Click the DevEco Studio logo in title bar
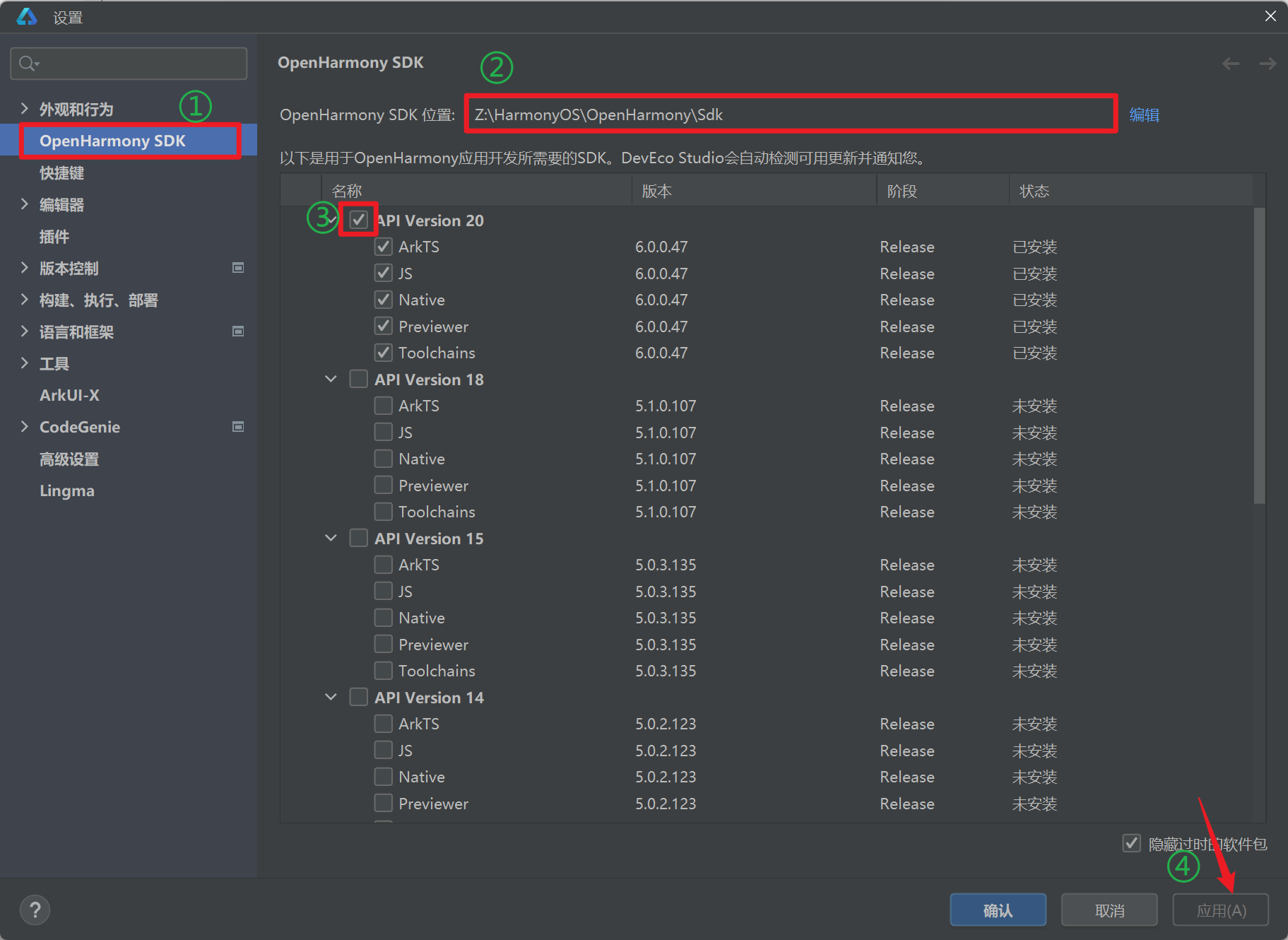The image size is (1288, 940). pos(27,16)
